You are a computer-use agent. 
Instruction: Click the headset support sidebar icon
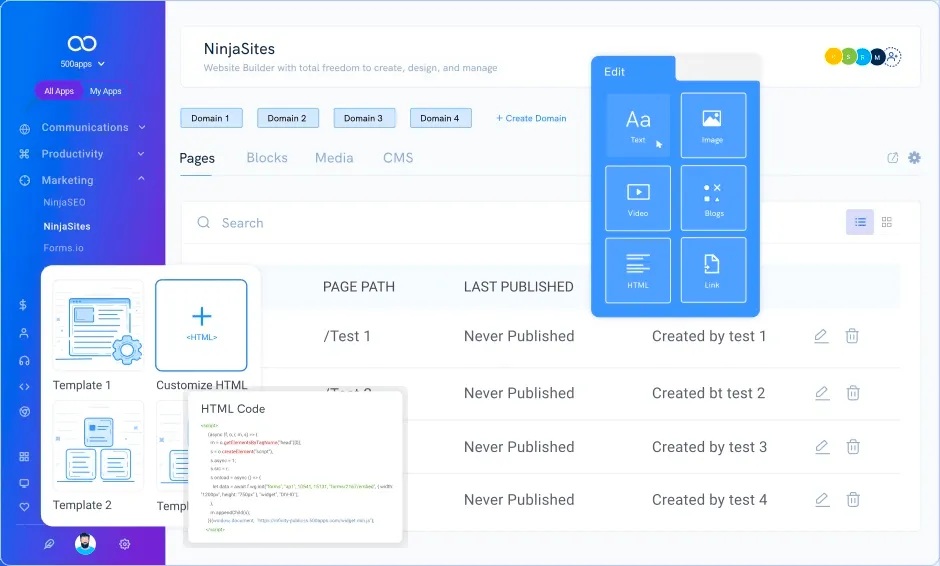click(25, 360)
